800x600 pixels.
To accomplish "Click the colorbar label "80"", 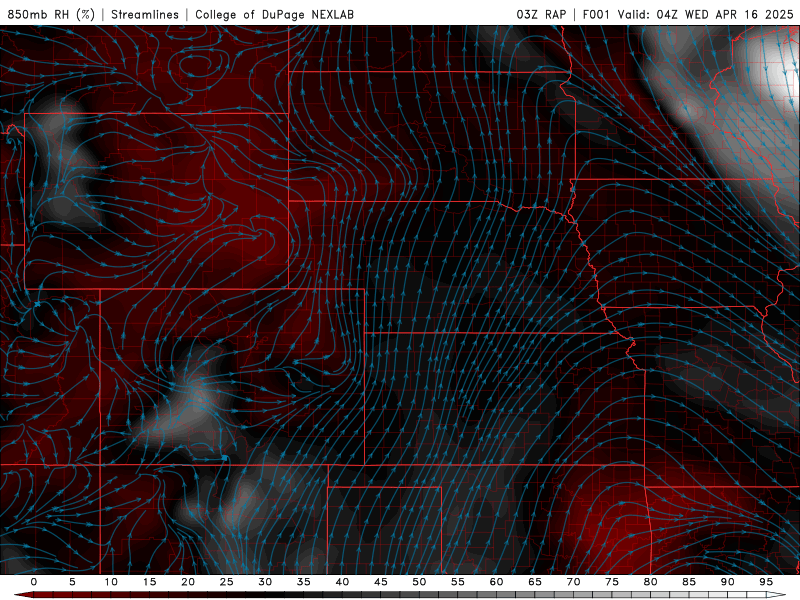I will coord(650,582).
